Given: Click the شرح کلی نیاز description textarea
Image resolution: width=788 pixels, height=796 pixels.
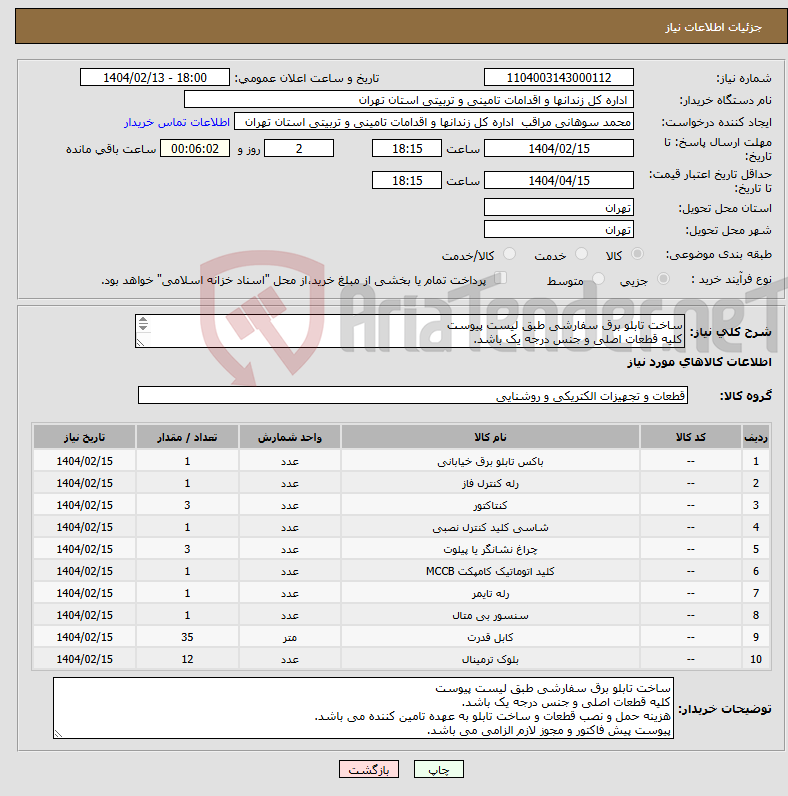Looking at the screenshot, I should [x=410, y=331].
